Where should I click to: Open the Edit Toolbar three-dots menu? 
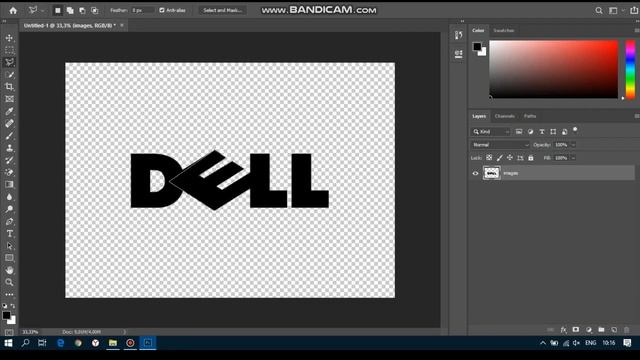[x=9, y=294]
